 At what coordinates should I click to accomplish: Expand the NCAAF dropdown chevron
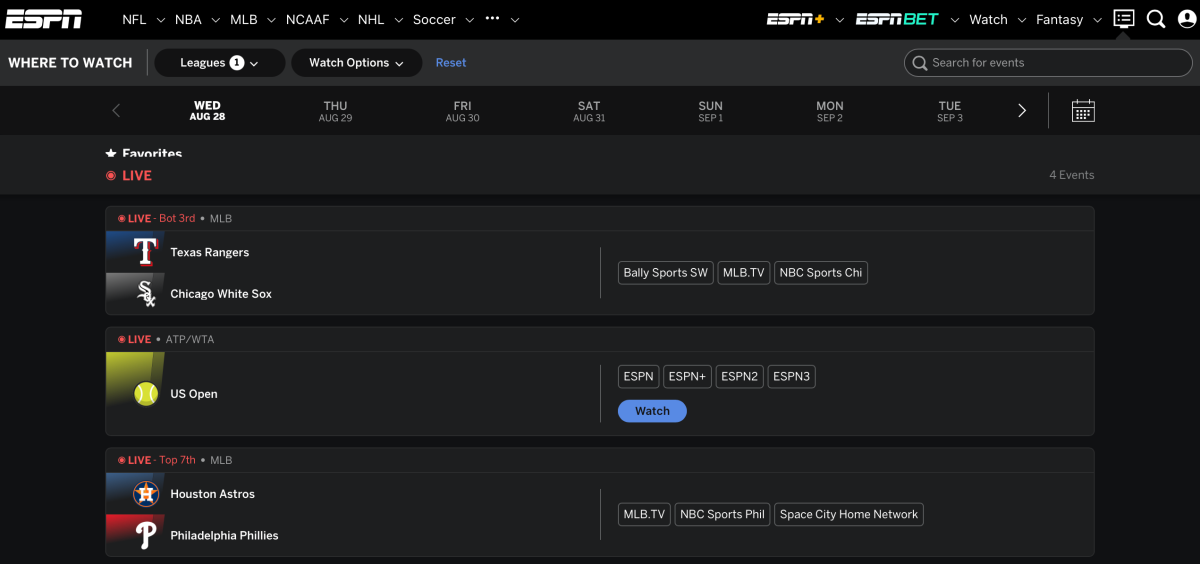343,20
